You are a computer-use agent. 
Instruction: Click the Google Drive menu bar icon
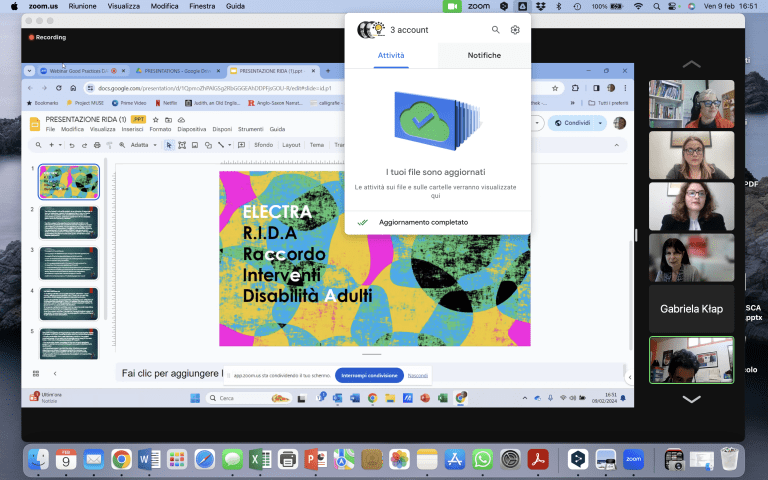point(522,6)
